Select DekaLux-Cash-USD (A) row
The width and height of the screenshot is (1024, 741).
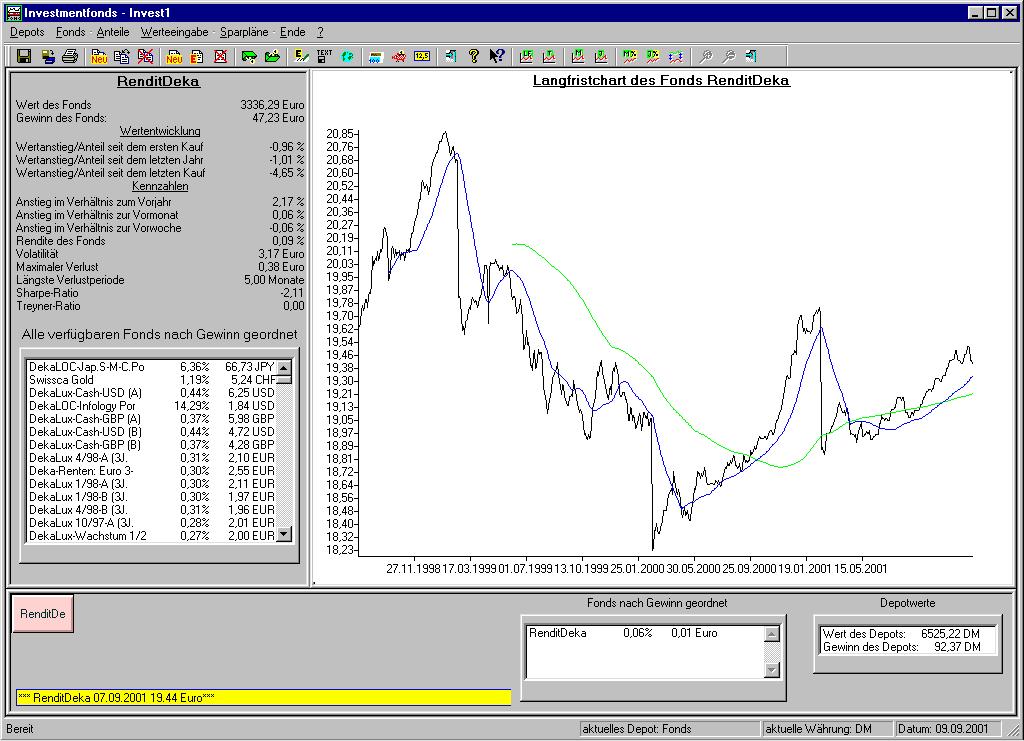(x=152, y=393)
